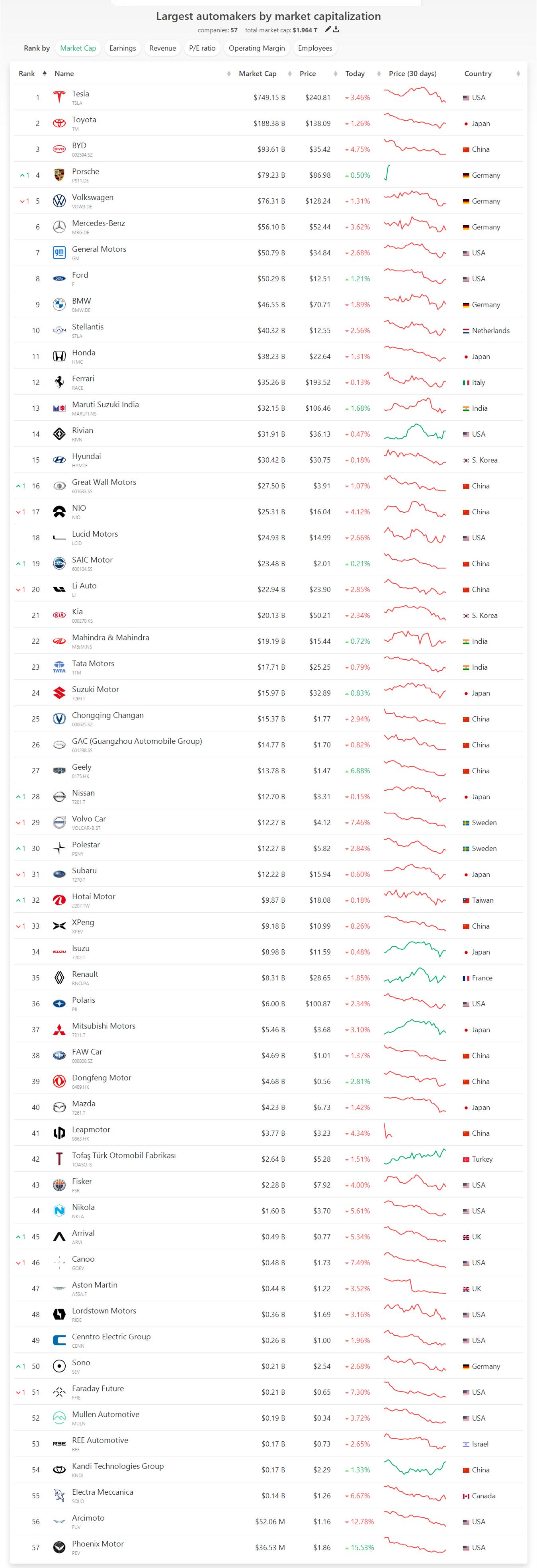The image size is (537, 1568).
Task: Click the NIO logo icon
Action: pyautogui.click(x=59, y=512)
